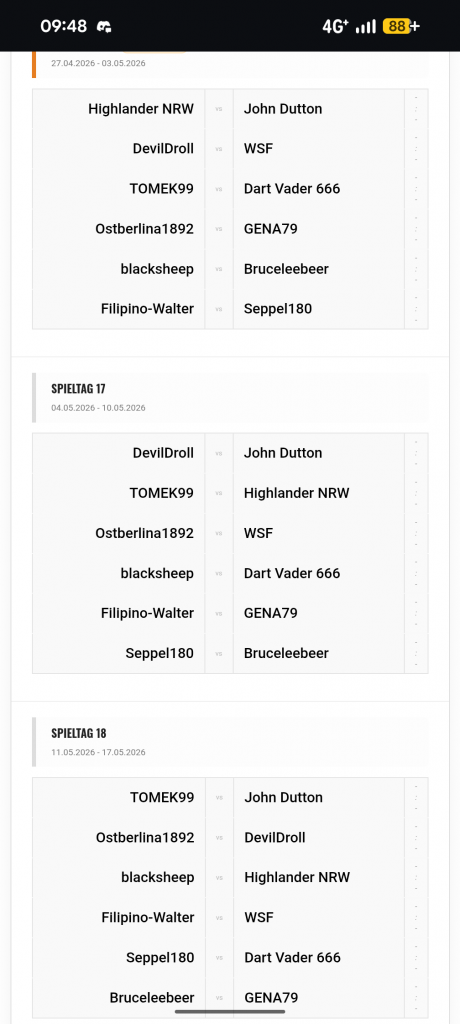The width and height of the screenshot is (460, 1024).
Task: Open player Highlander NRW in first match
Action: 141,109
